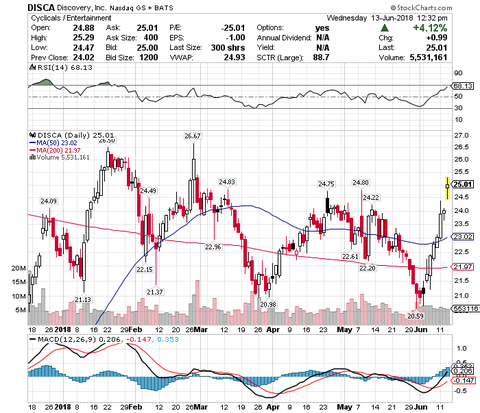This screenshot has width=480, height=413.
Task: Click the 22.15 low price annotation
Action: [144, 269]
